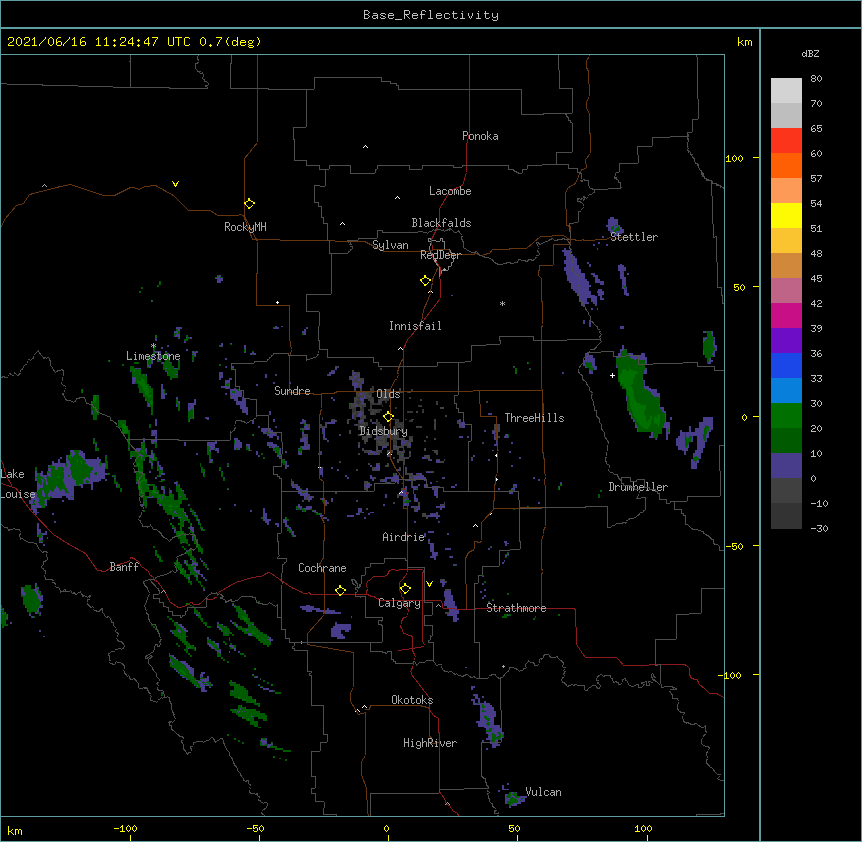Image resolution: width=862 pixels, height=842 pixels.
Task: Select the dark green 10-20 dBZ legend swatch
Action: [x=786, y=441]
